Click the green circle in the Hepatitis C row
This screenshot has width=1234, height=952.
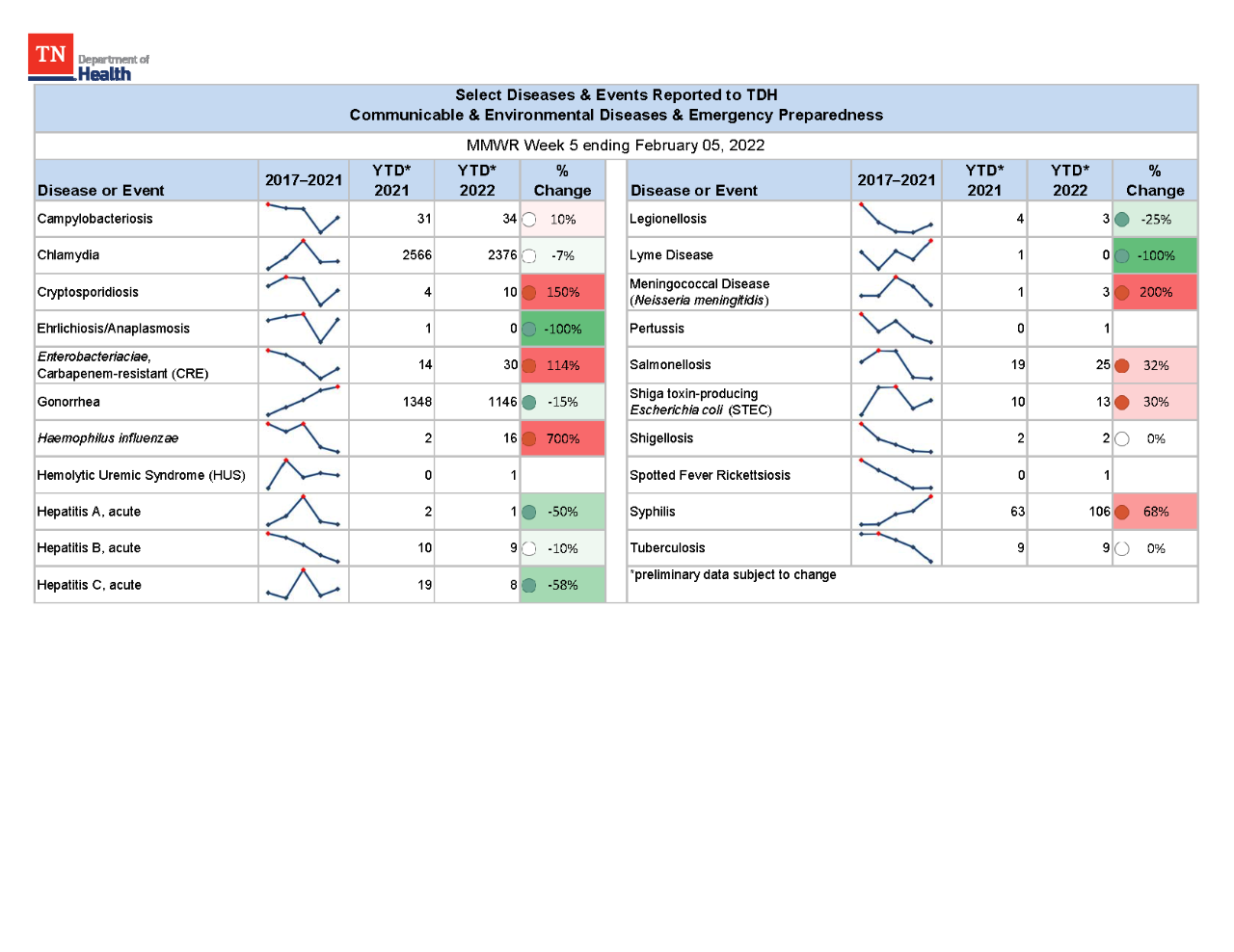click(x=529, y=585)
